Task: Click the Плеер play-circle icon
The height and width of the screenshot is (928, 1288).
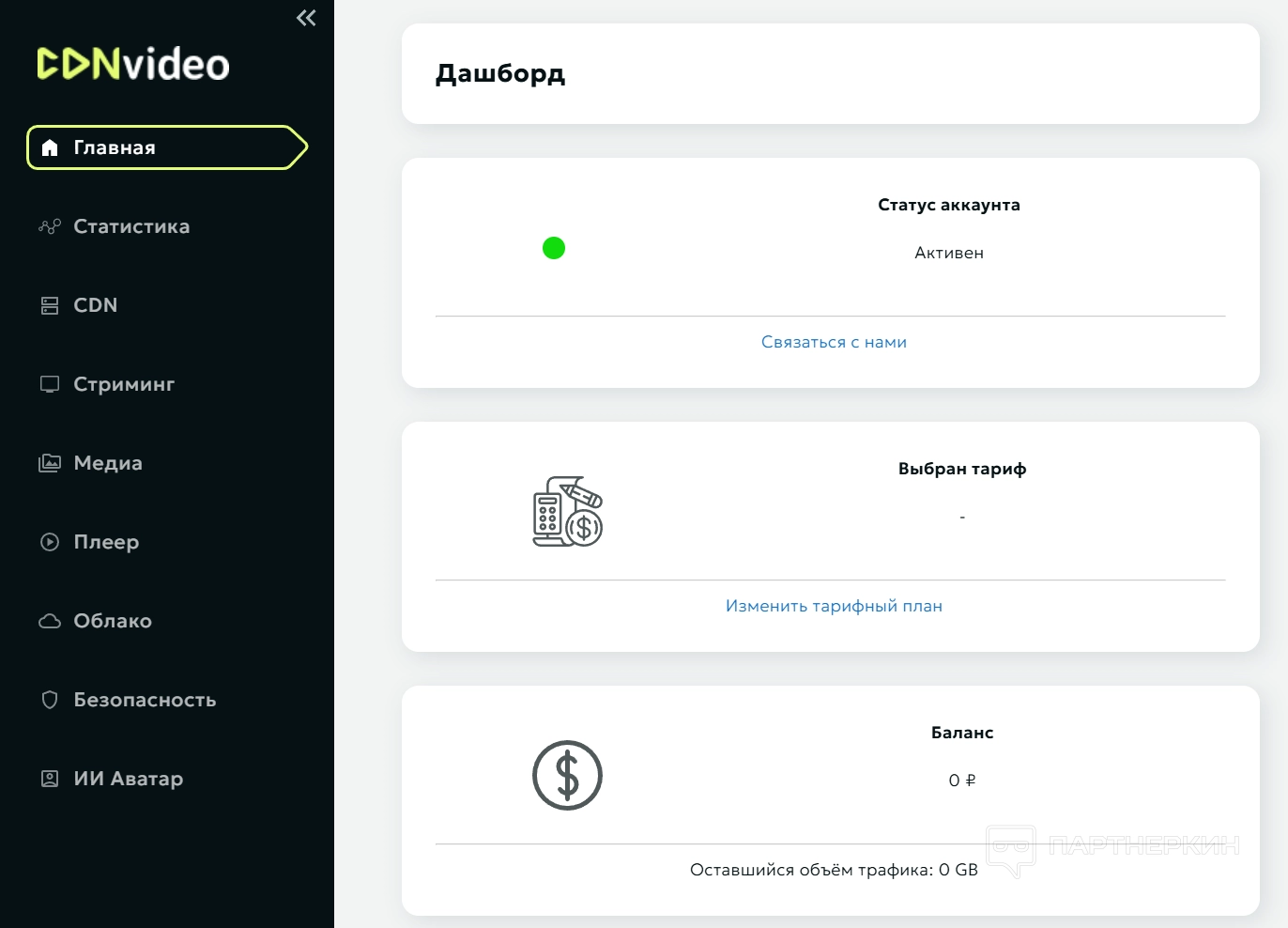Action: coord(50,542)
